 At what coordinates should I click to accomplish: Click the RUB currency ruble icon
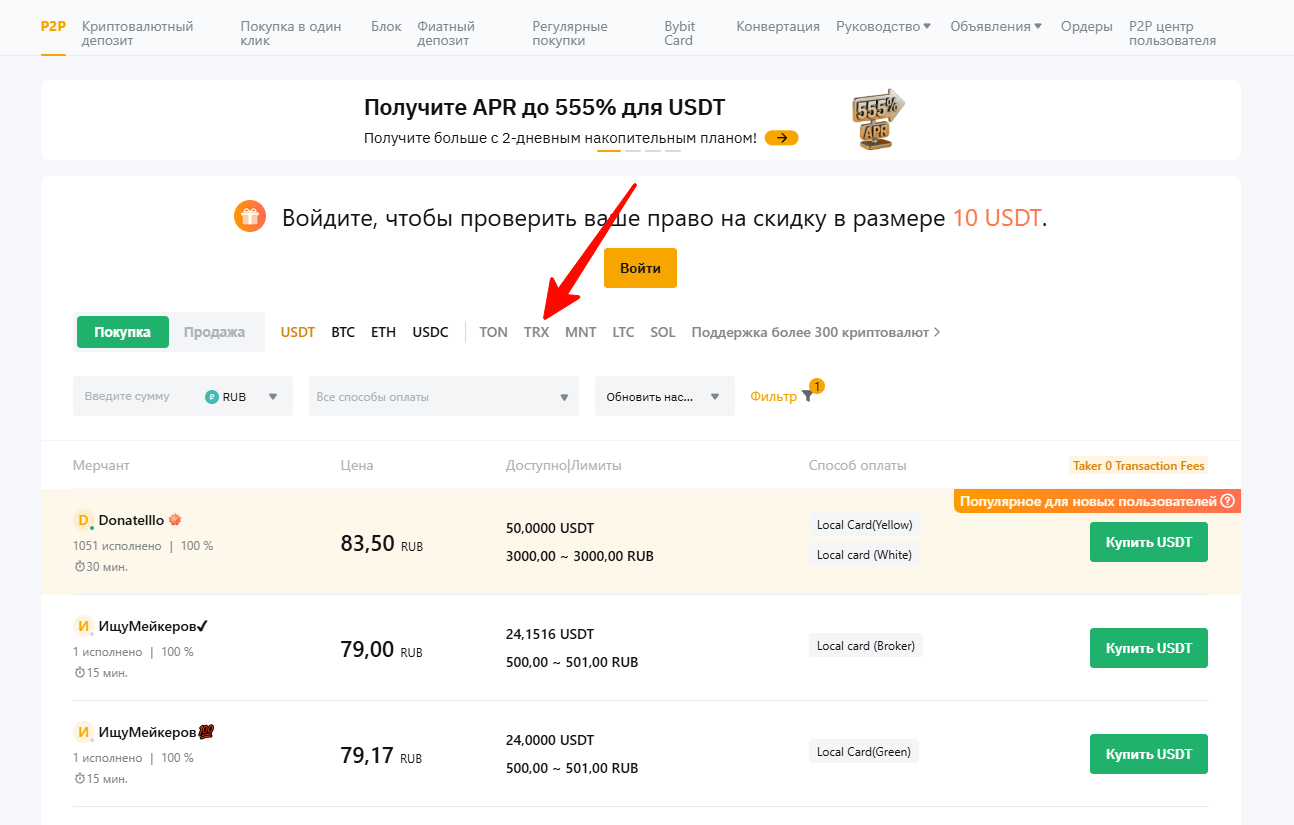coord(211,397)
